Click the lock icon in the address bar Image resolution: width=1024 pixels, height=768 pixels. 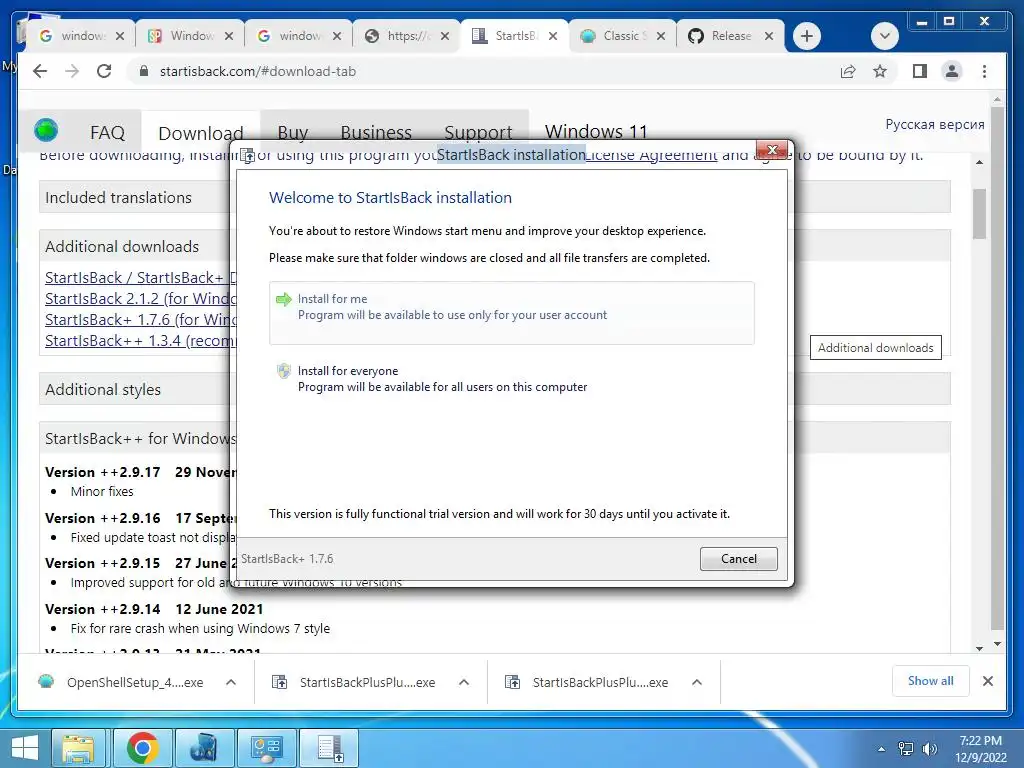click(x=144, y=71)
